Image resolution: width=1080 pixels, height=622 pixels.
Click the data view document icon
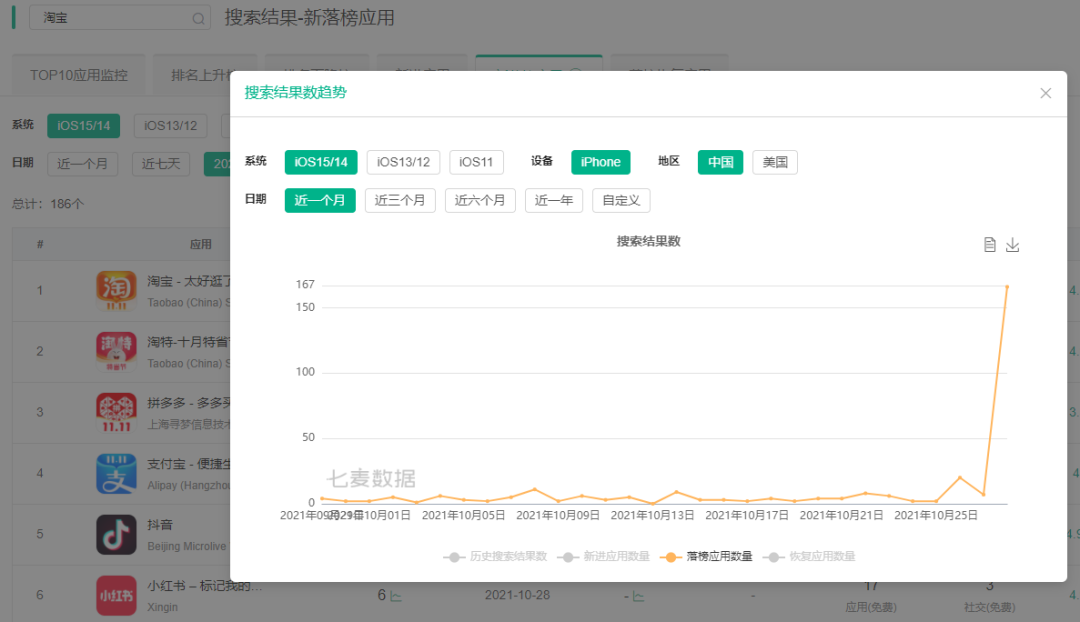click(x=990, y=245)
